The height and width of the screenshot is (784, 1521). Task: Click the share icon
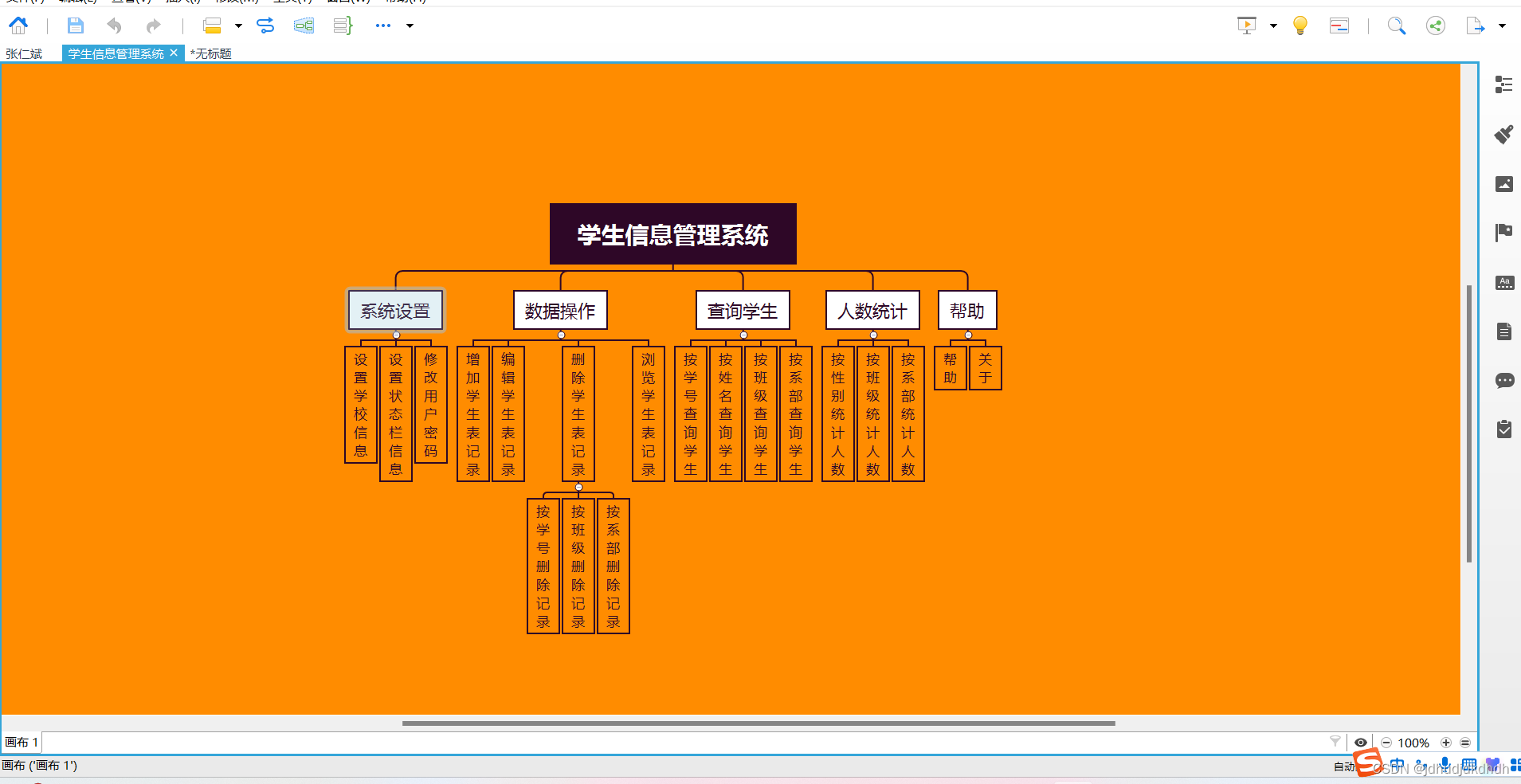click(1436, 25)
